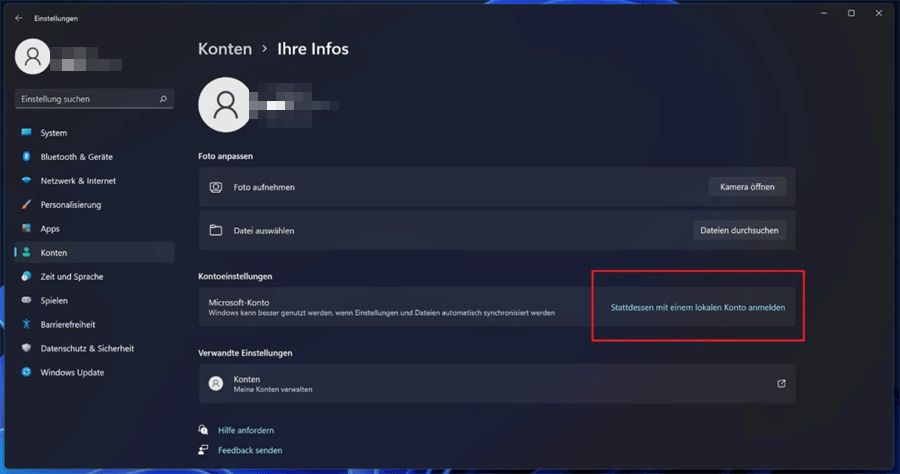
Task: Maximize the Einstellungen window
Action: (851, 13)
